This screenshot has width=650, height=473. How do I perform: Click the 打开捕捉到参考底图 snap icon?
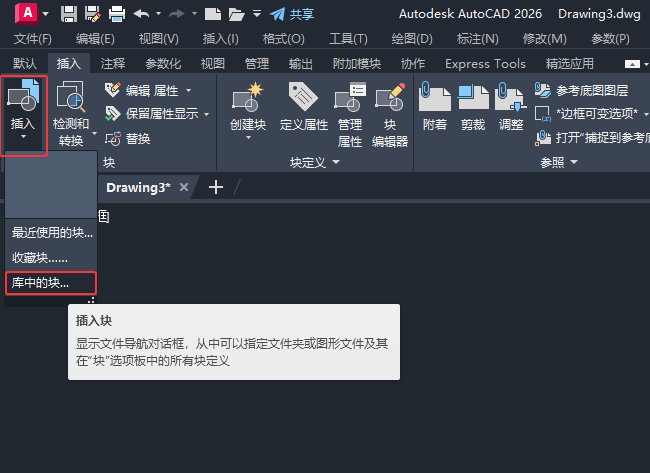(543, 138)
